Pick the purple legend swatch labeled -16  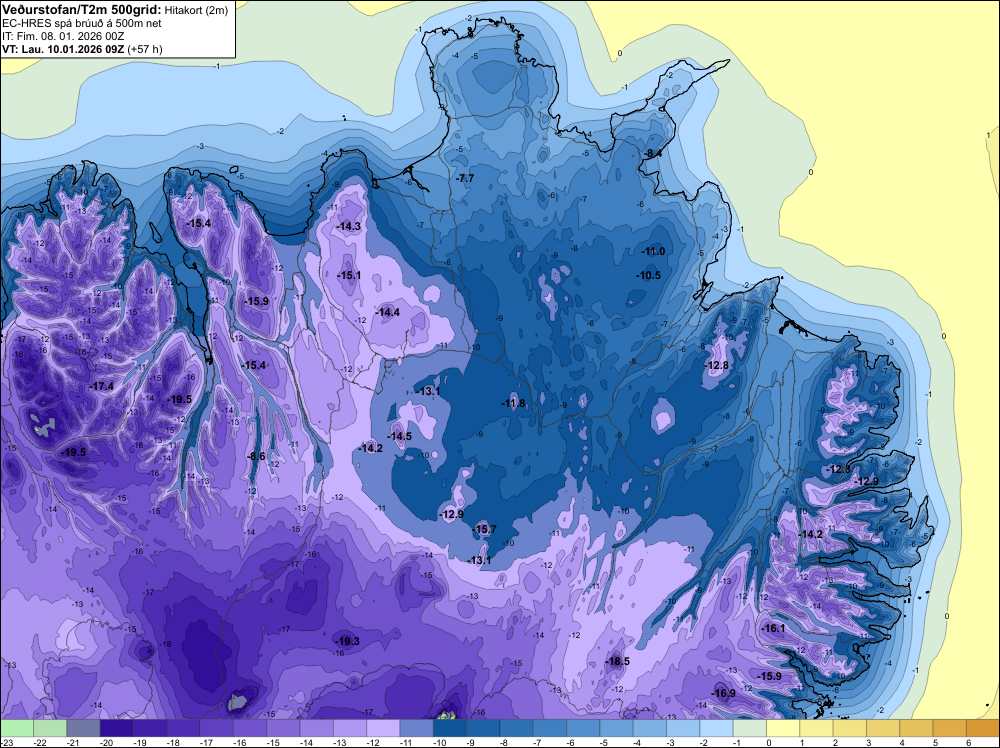(x=250, y=728)
